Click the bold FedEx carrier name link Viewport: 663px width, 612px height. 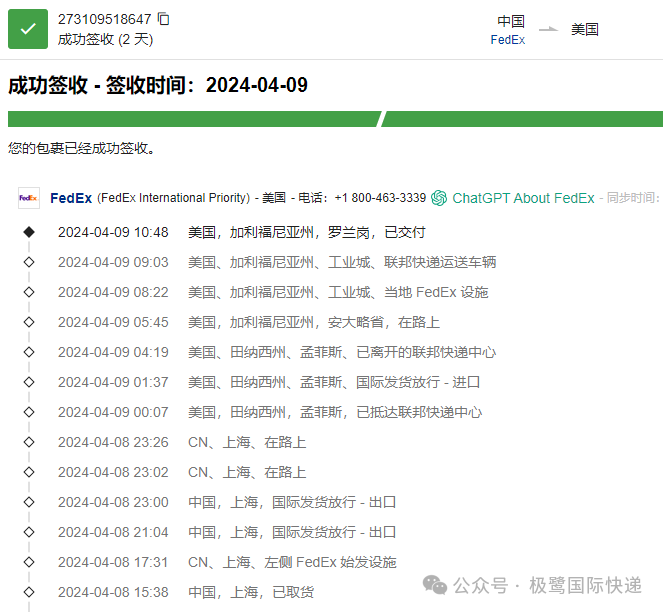coord(71,198)
